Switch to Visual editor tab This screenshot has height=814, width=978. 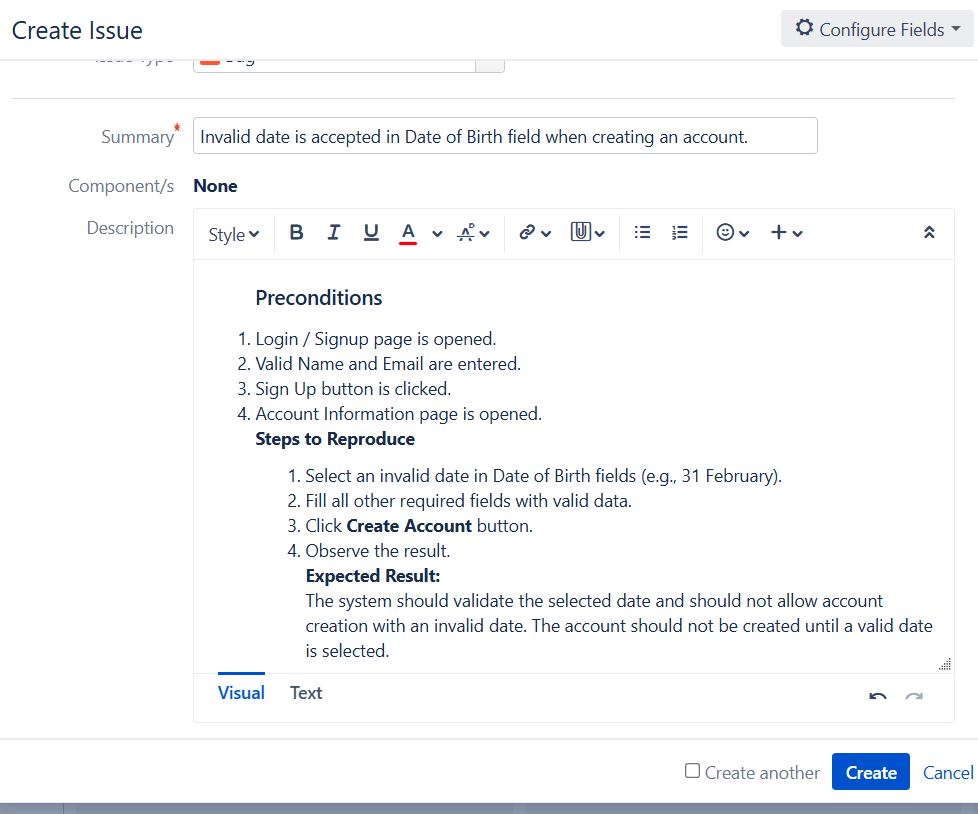[x=241, y=693]
